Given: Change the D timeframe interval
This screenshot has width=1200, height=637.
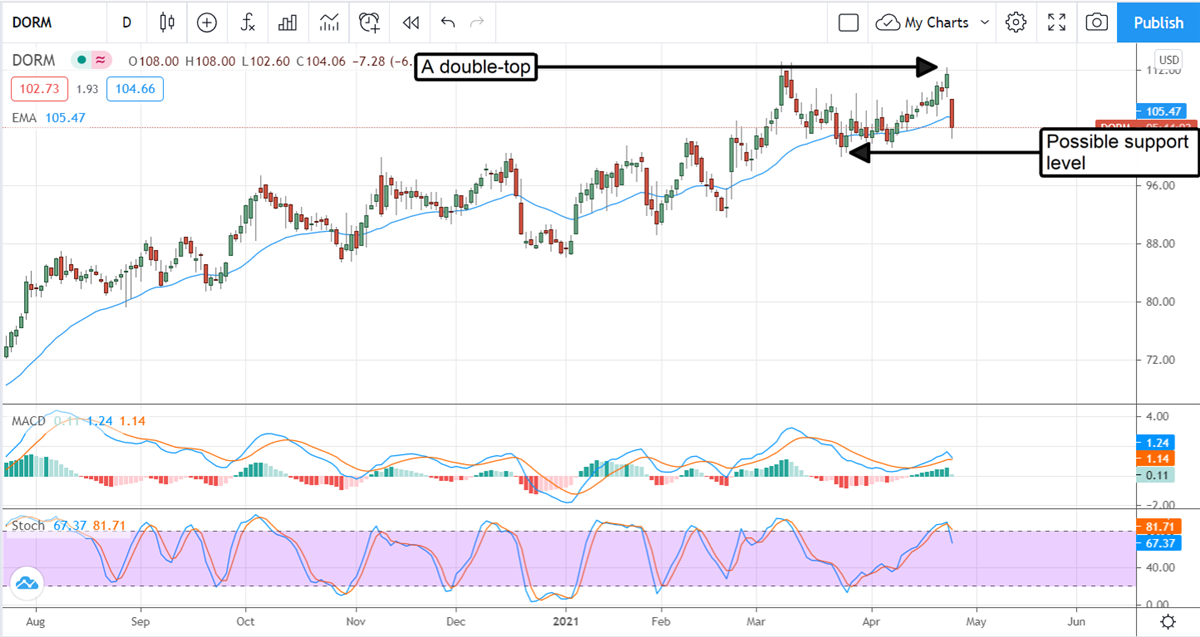Looking at the screenshot, I should (x=126, y=22).
